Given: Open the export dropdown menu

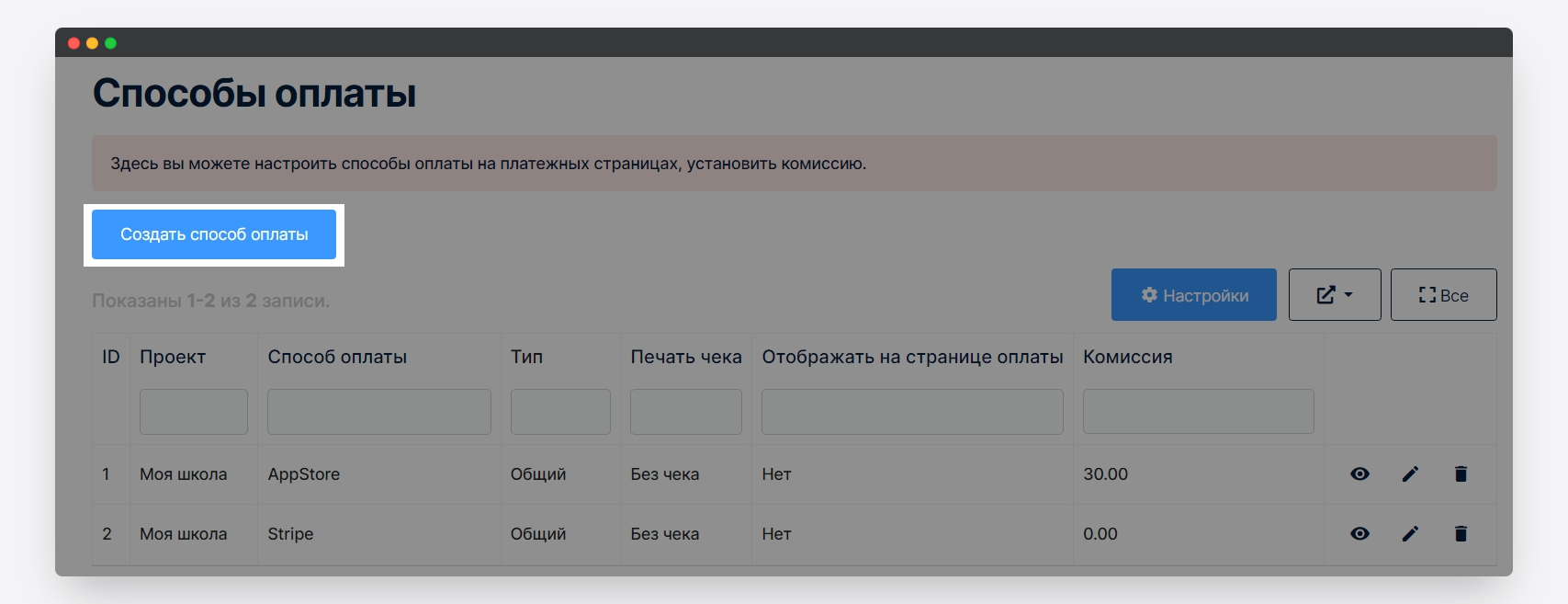Looking at the screenshot, I should tap(1334, 295).
